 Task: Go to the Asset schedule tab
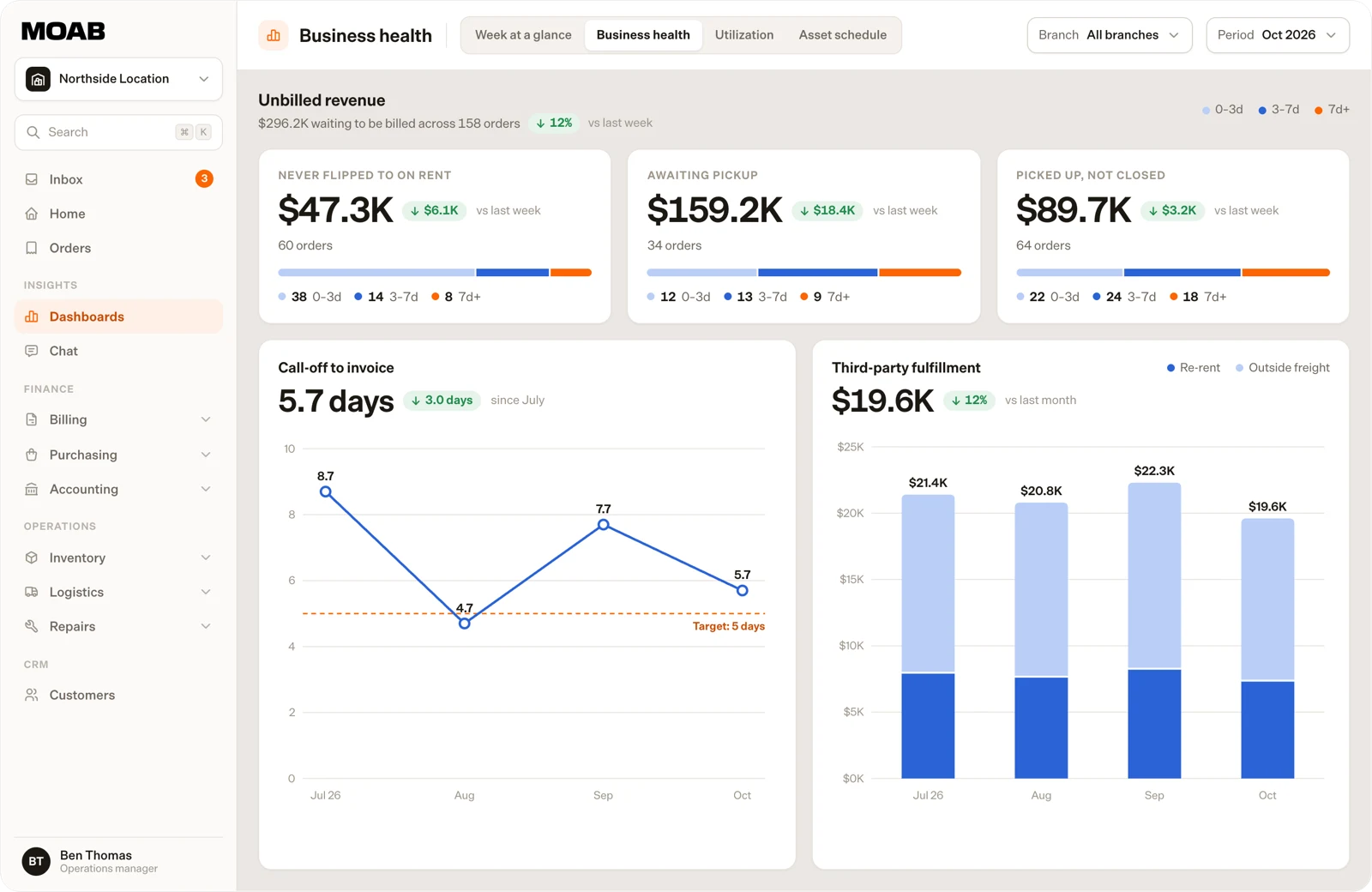coord(843,35)
